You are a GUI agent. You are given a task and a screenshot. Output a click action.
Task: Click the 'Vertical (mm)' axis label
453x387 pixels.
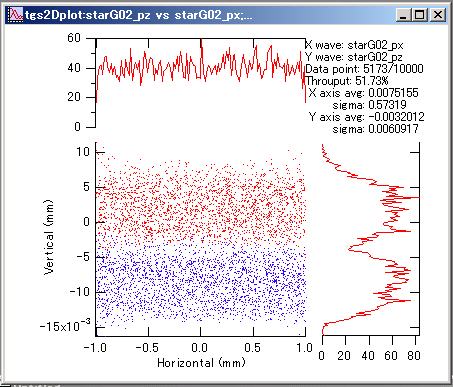click(49, 237)
